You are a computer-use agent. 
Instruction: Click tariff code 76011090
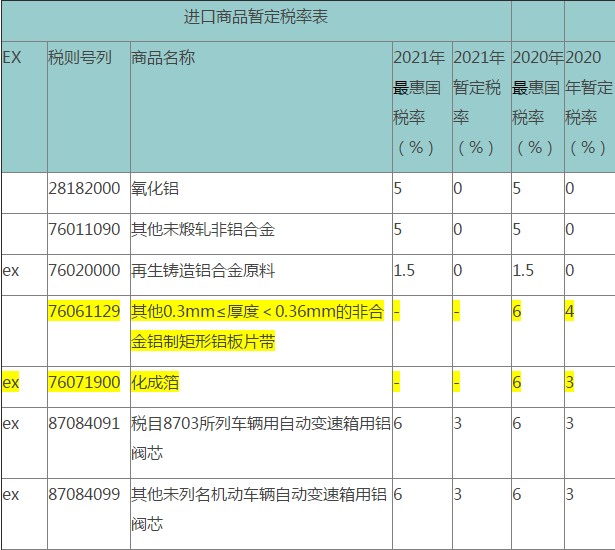coord(84,230)
